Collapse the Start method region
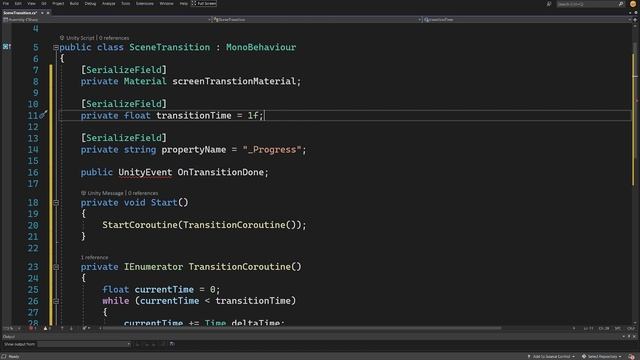This screenshot has width=640, height=360. (x=56, y=202)
